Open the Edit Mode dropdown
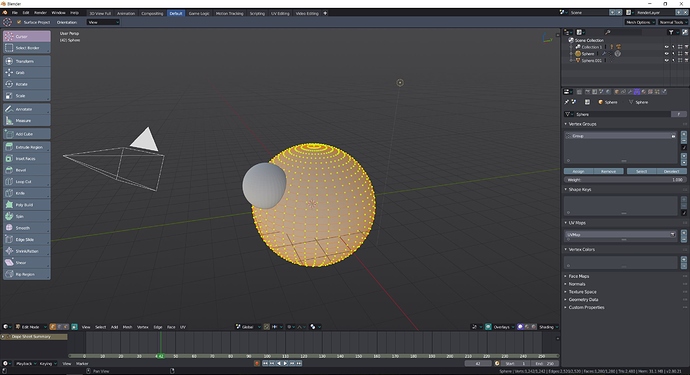 pyautogui.click(x=31, y=327)
